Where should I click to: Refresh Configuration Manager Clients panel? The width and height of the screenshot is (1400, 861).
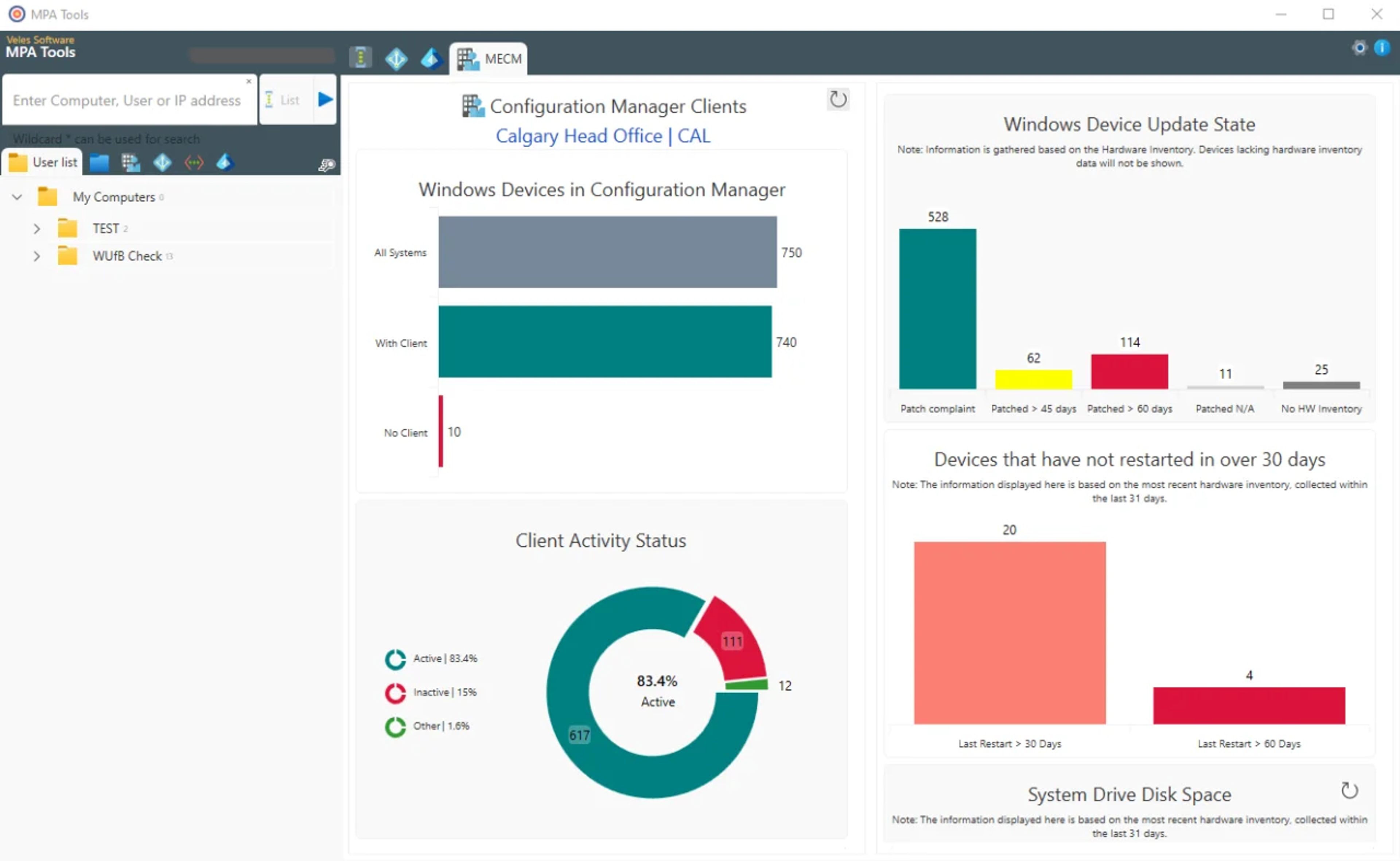point(837,100)
